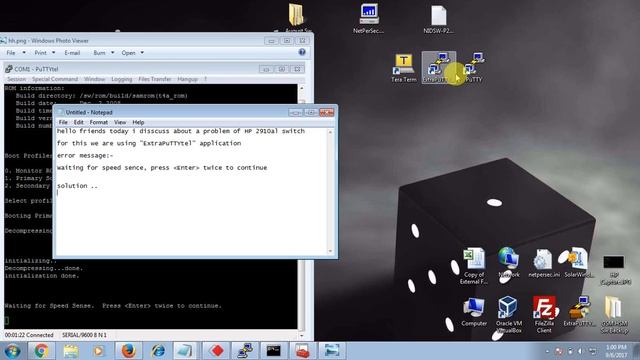
Task: Open the Photo Viewer Print dropdown
Action: click(x=44, y=53)
